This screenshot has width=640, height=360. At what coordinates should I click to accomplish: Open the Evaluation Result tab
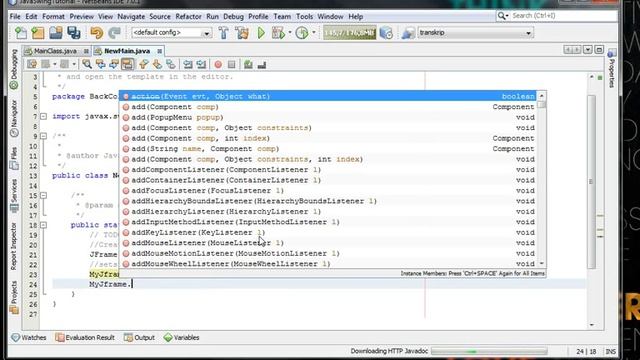[x=85, y=338]
